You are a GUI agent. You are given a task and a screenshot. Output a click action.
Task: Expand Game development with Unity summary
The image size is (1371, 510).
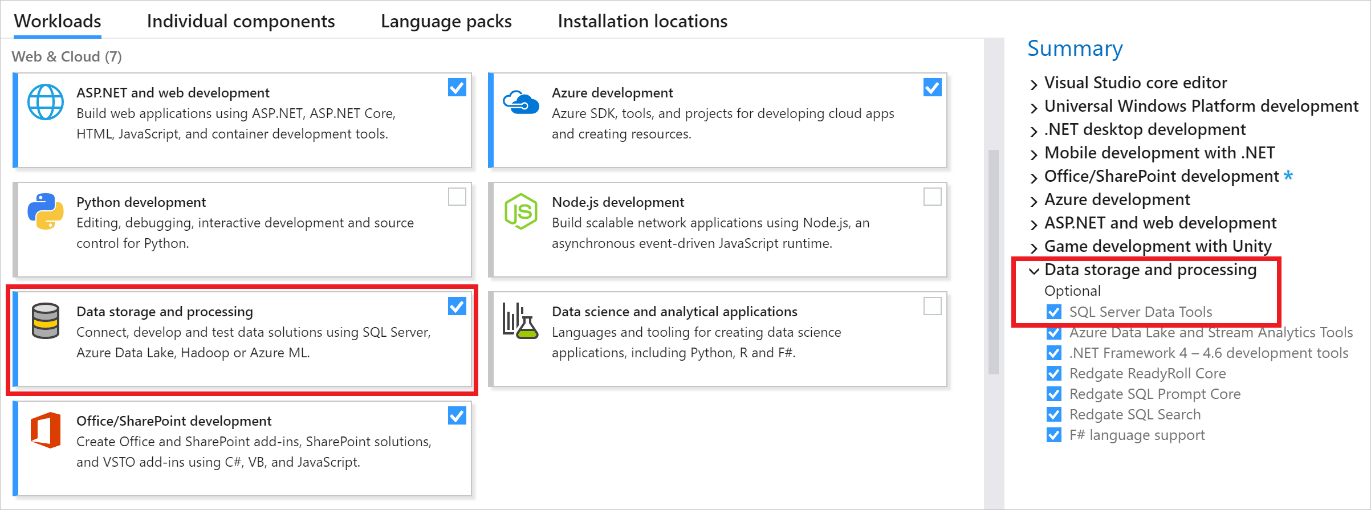coord(1035,247)
